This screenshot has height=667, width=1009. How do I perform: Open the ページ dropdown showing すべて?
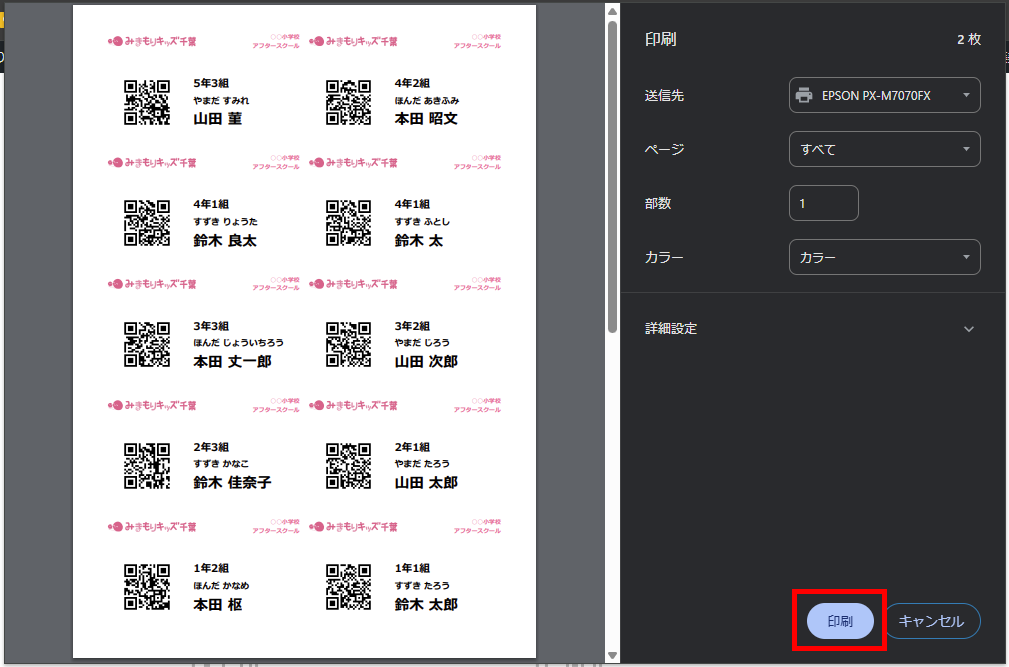pyautogui.click(x=884, y=149)
